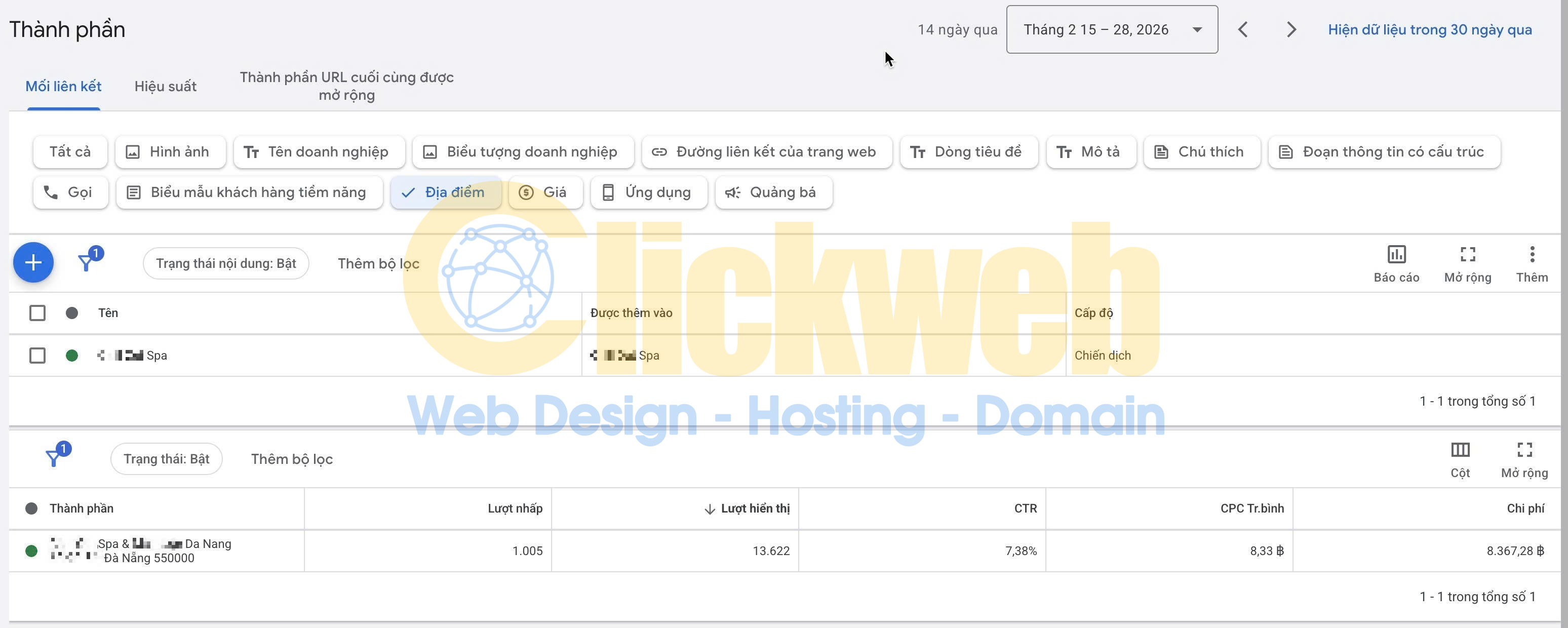
Task: Click the blue plus button to add a component
Action: tap(33, 262)
